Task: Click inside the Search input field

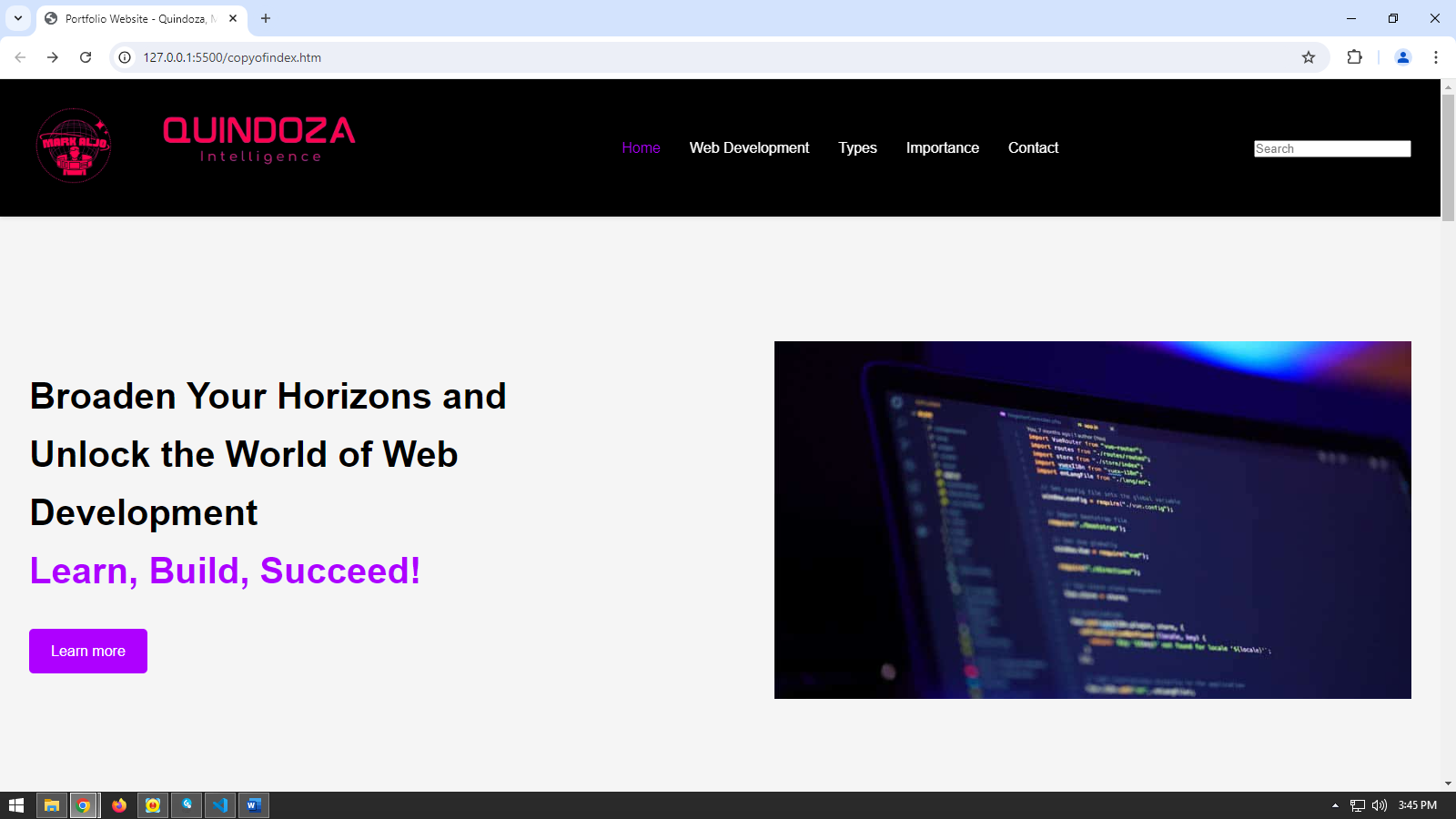Action: click(1331, 148)
